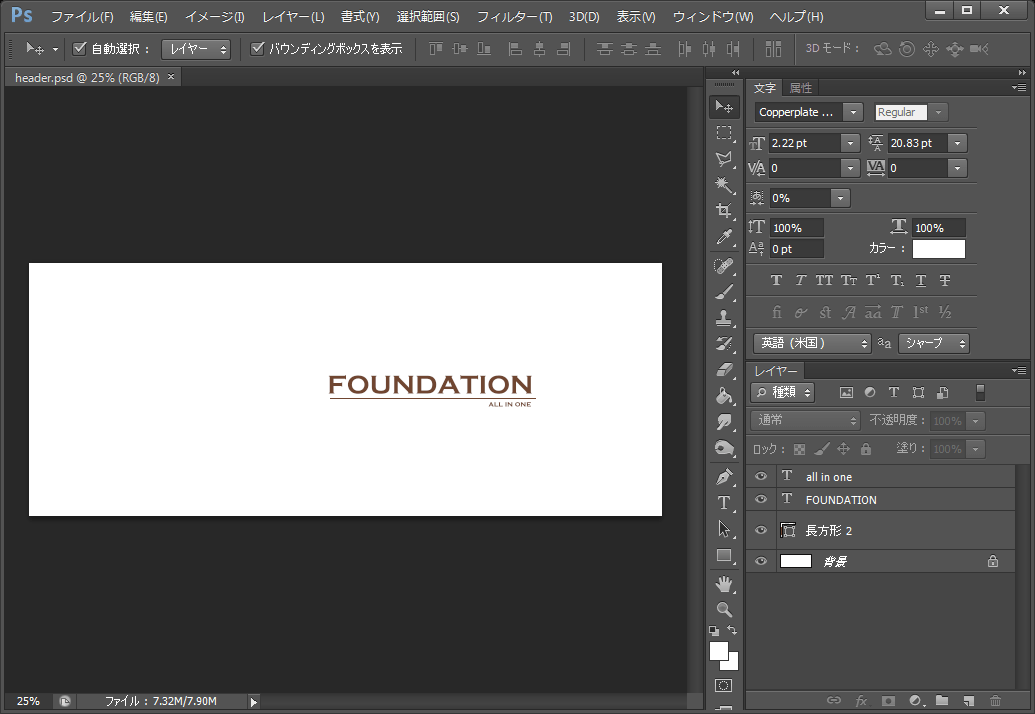Select the Paint Bucket tool
The height and width of the screenshot is (714, 1035).
724,396
